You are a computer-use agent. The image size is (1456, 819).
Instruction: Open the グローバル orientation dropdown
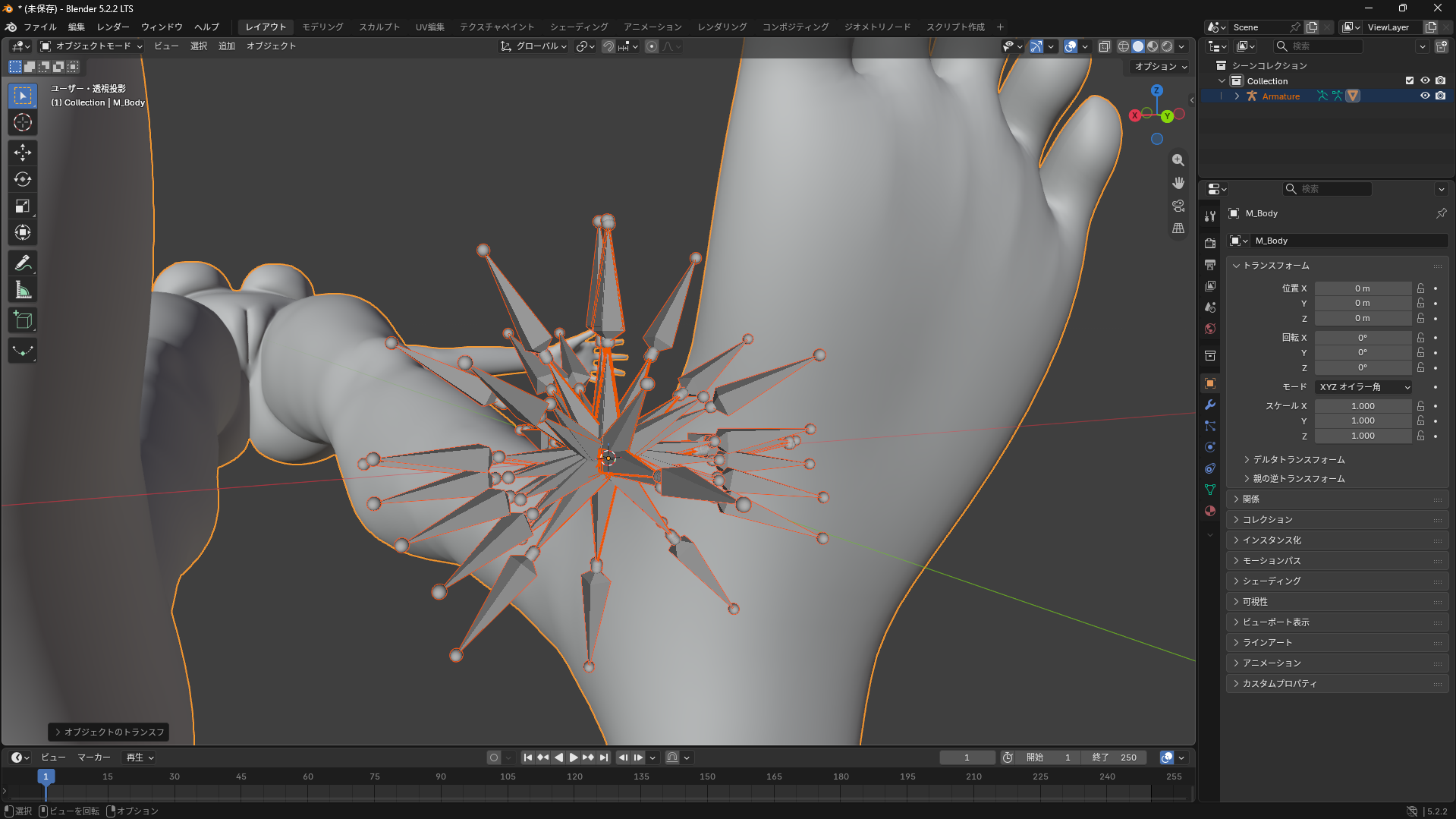tap(533, 46)
